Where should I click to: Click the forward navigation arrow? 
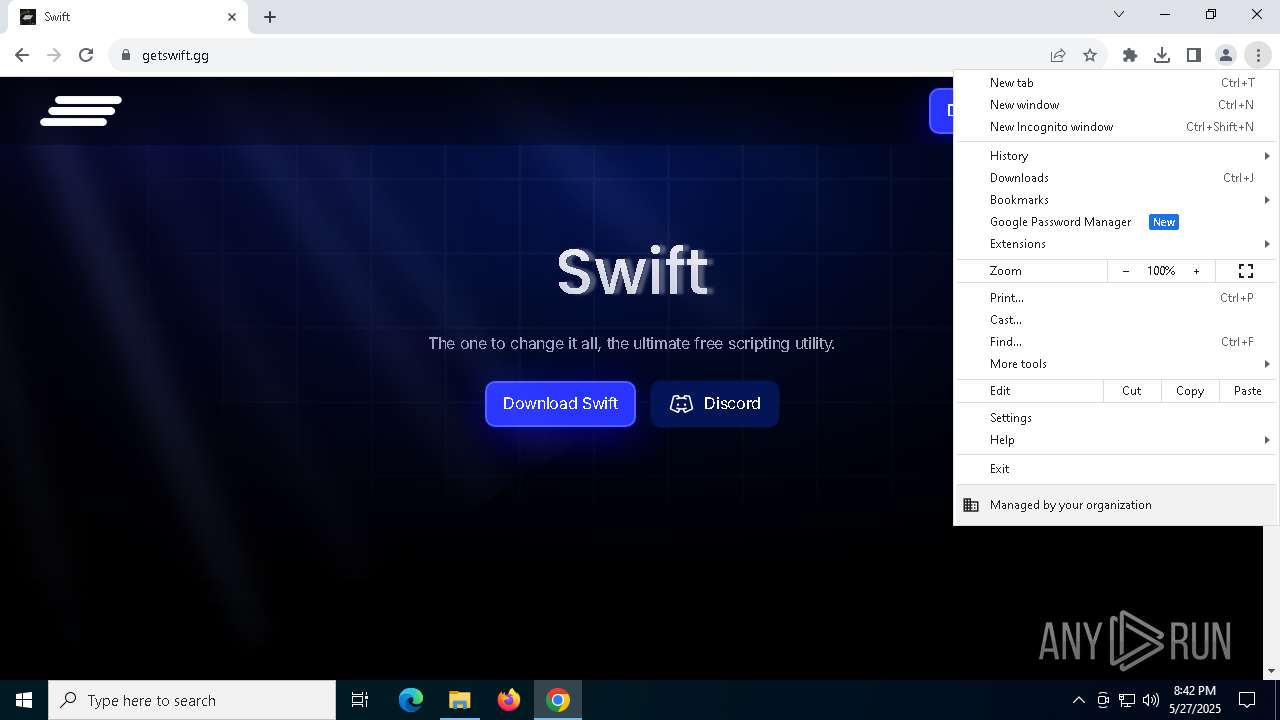[54, 55]
